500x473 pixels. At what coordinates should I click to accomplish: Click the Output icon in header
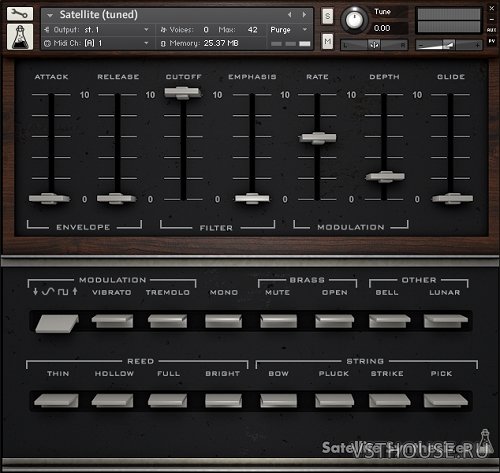click(47, 30)
